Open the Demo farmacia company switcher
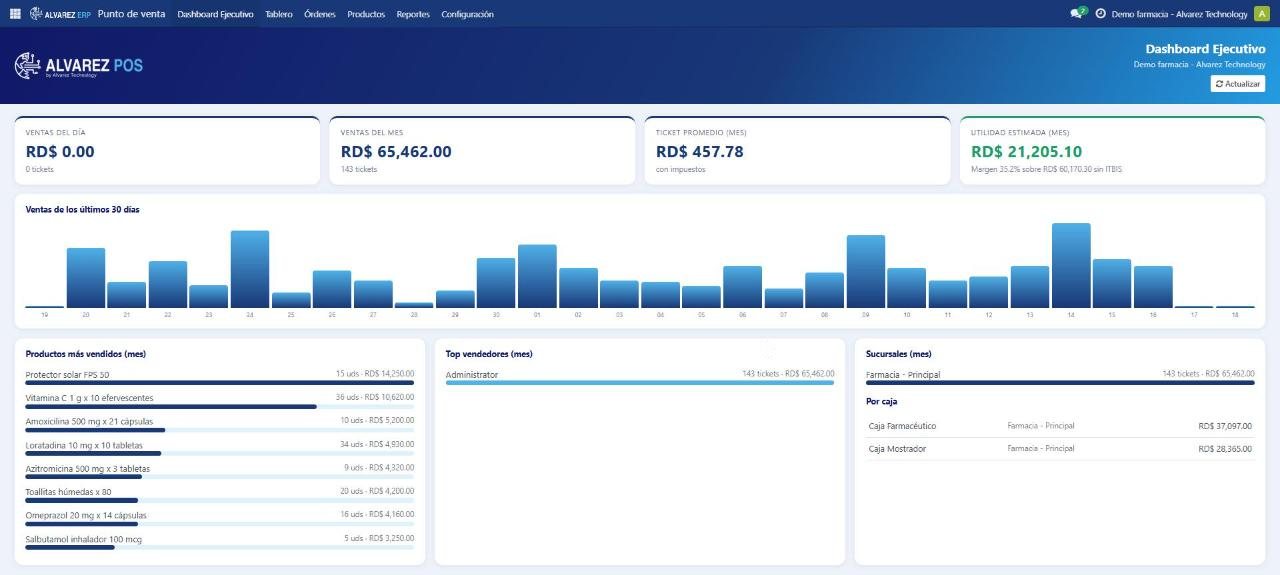This screenshot has height=575, width=1280. (1179, 14)
